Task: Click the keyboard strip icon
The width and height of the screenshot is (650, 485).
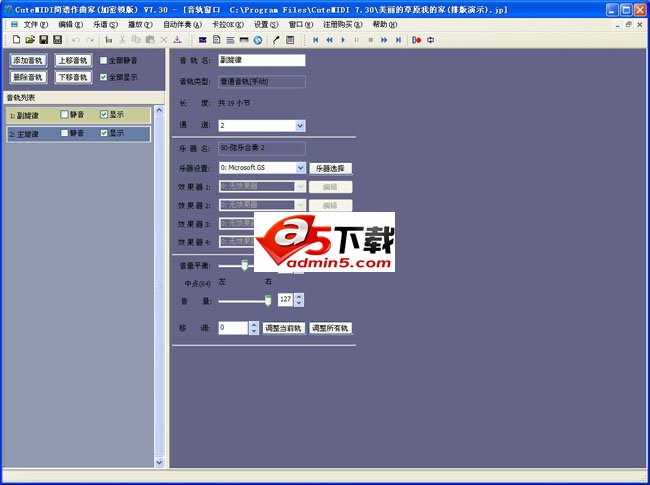Action: tap(244, 40)
